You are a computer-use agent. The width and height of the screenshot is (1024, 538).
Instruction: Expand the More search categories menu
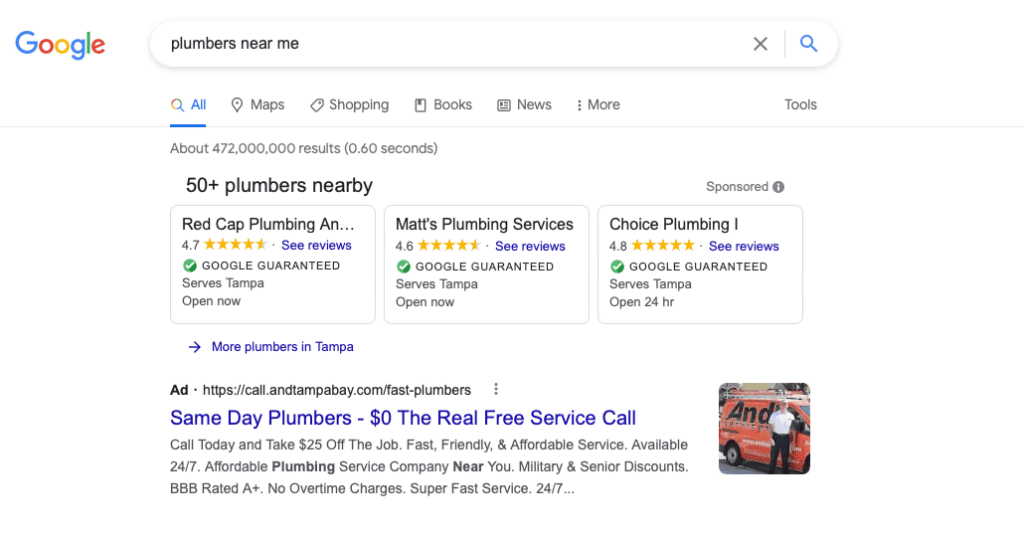click(598, 105)
